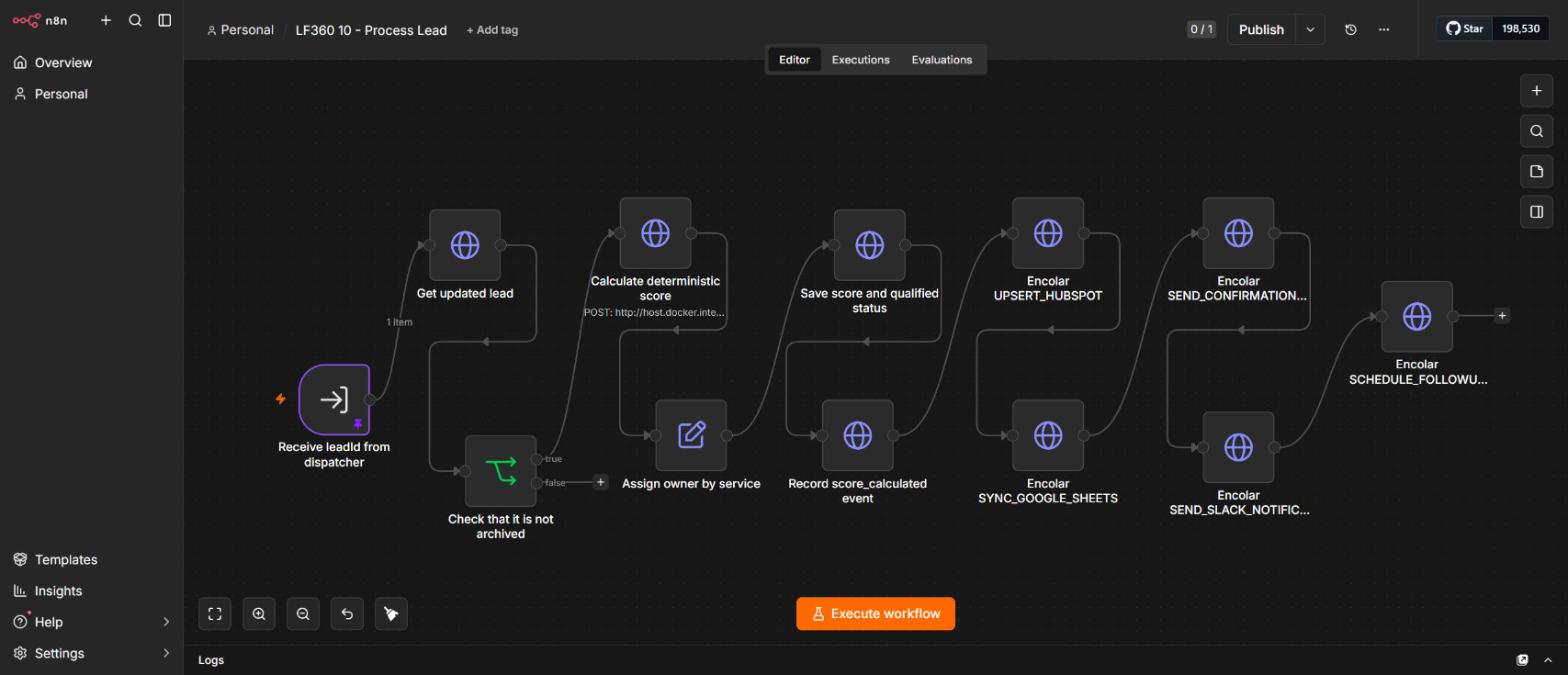Click the true output label
The image size is (1568, 675).
pyautogui.click(x=553, y=459)
